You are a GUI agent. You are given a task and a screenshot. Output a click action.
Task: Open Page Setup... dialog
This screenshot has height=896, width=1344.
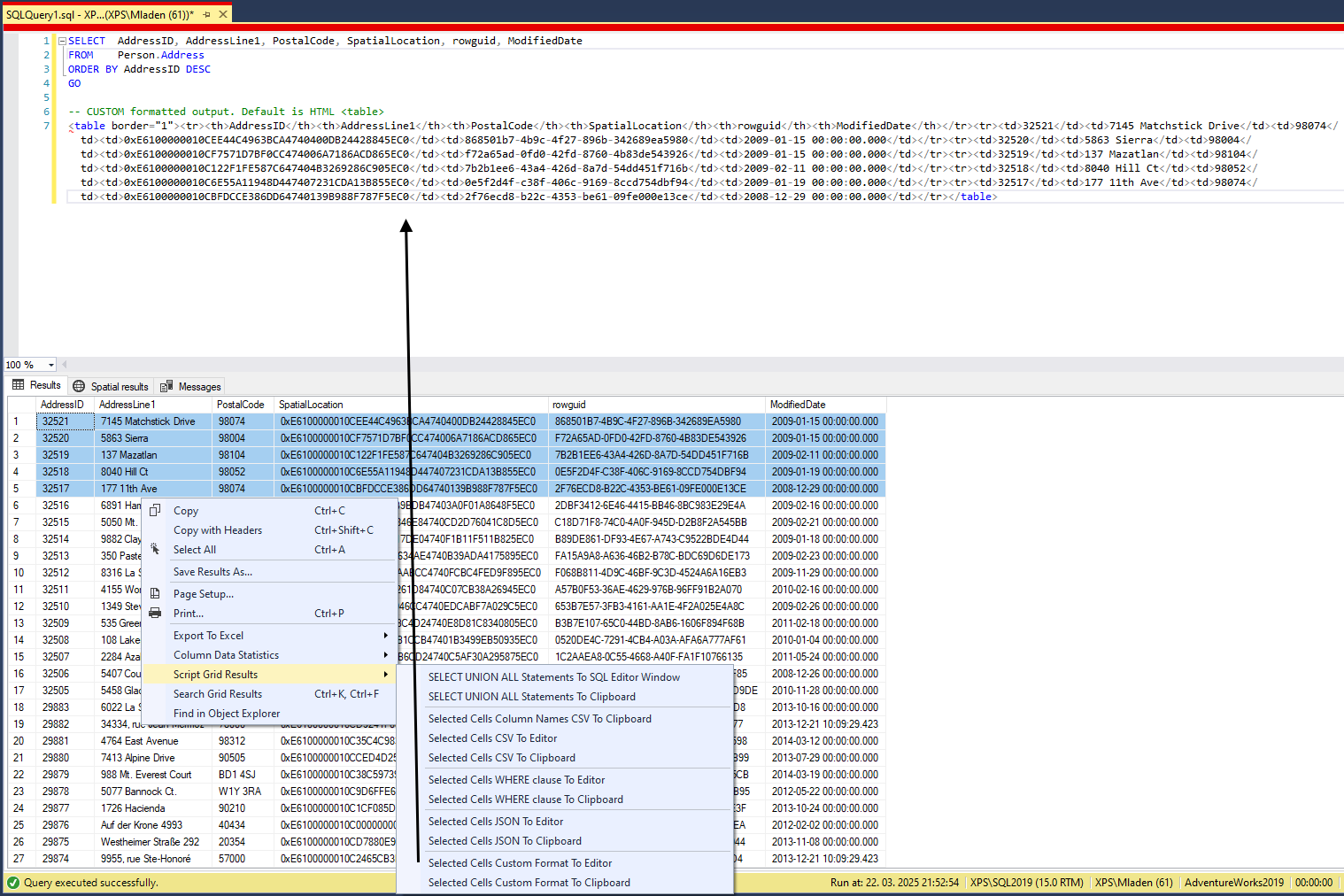pyautogui.click(x=269, y=593)
